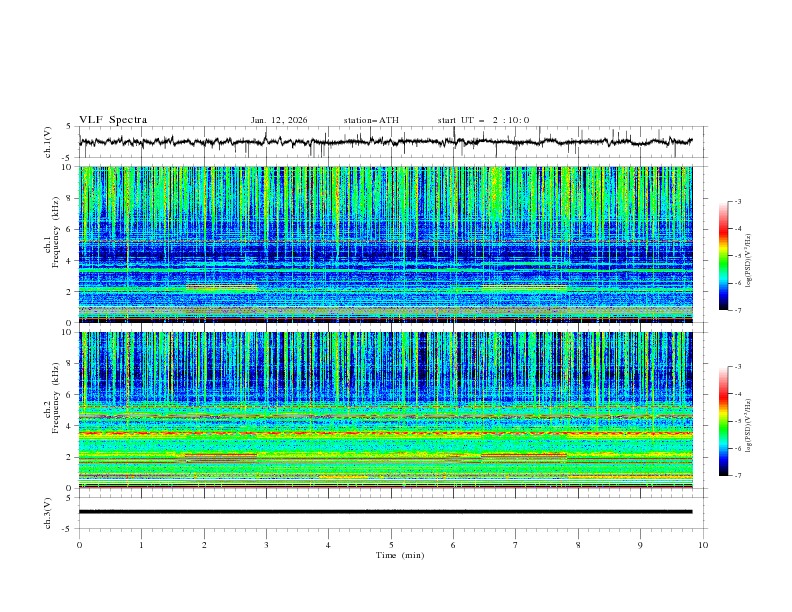The height and width of the screenshot is (612, 792).
Task: Click time axis tick label "10"
Action: 703,545
